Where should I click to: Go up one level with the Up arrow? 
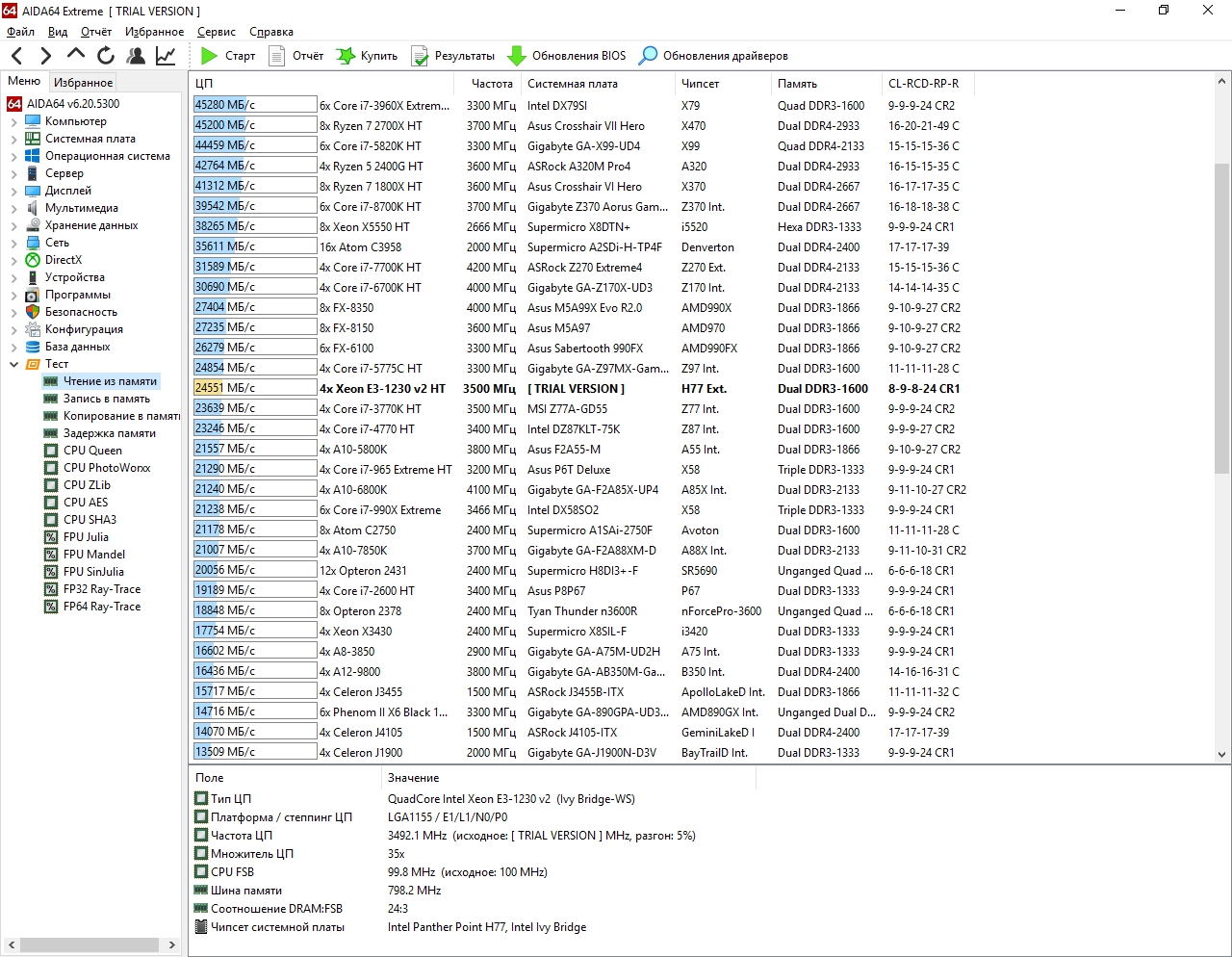click(x=76, y=56)
